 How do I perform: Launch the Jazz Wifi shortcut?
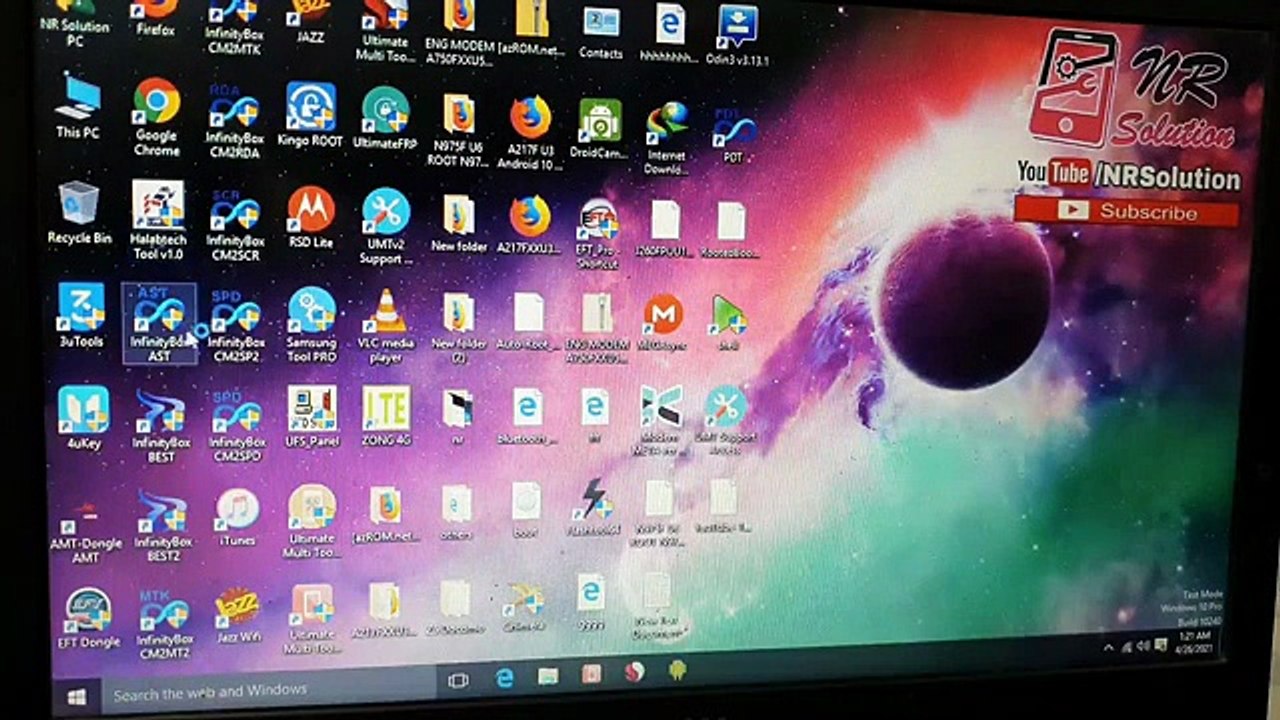(238, 616)
